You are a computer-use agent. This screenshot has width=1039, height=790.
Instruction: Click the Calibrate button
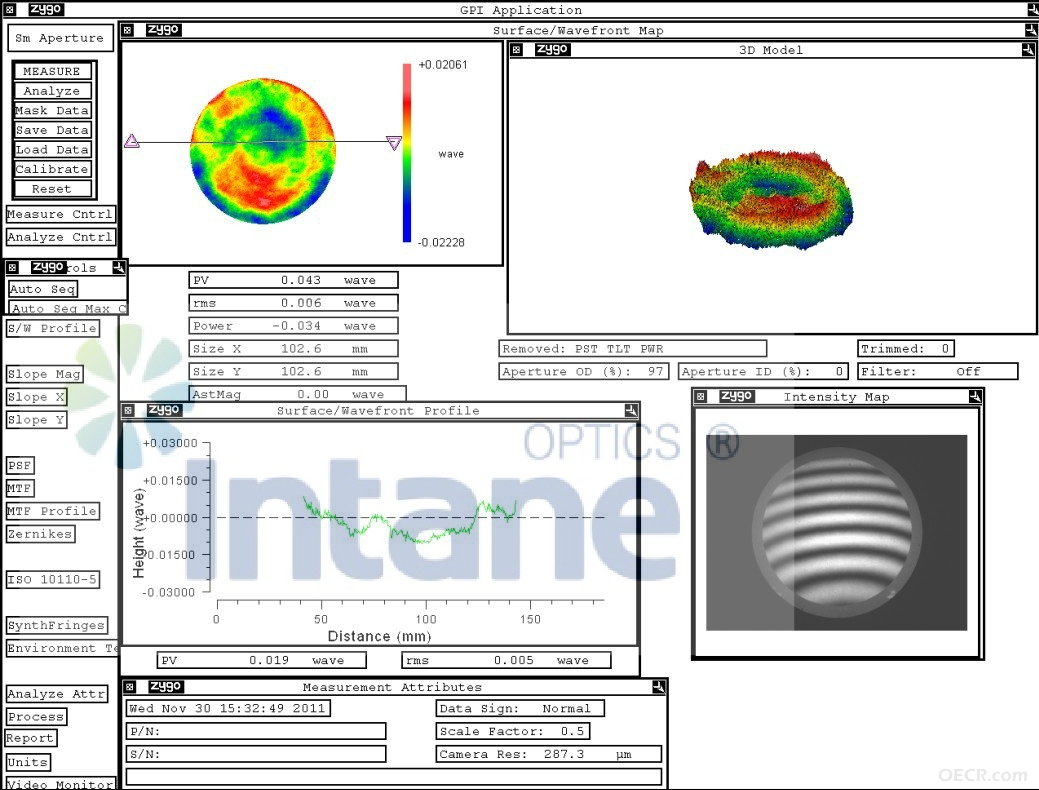pos(52,169)
